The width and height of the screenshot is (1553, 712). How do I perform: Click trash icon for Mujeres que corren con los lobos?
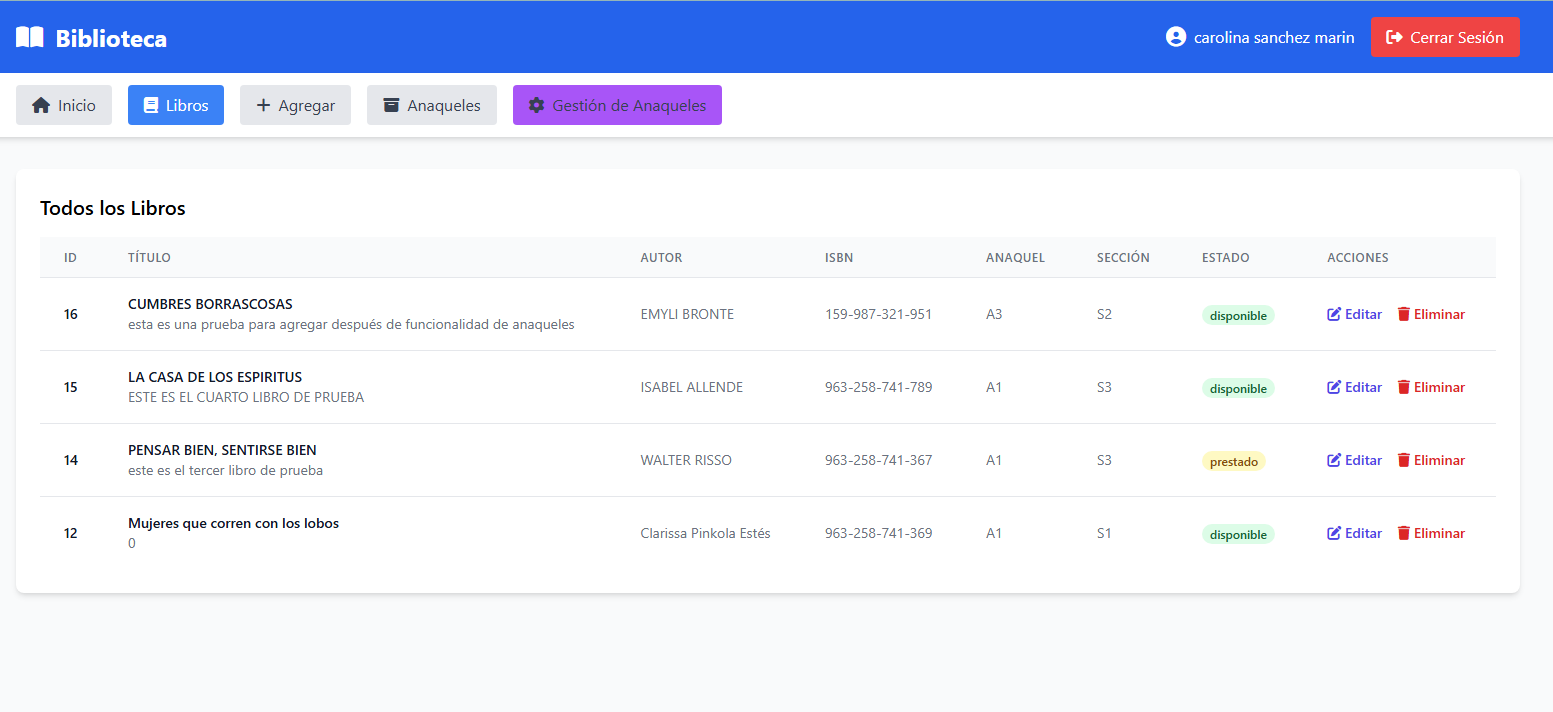pyautogui.click(x=1404, y=533)
